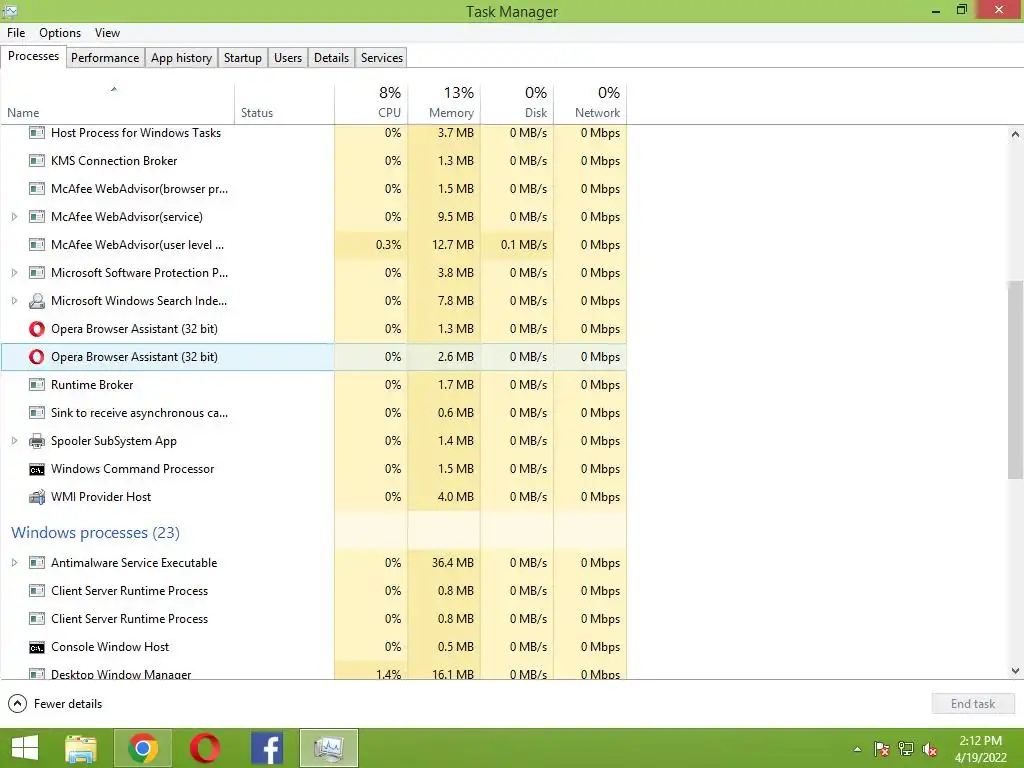This screenshot has width=1024, height=768.
Task: Click the Microsoft Software Protection Platform icon
Action: [37, 273]
